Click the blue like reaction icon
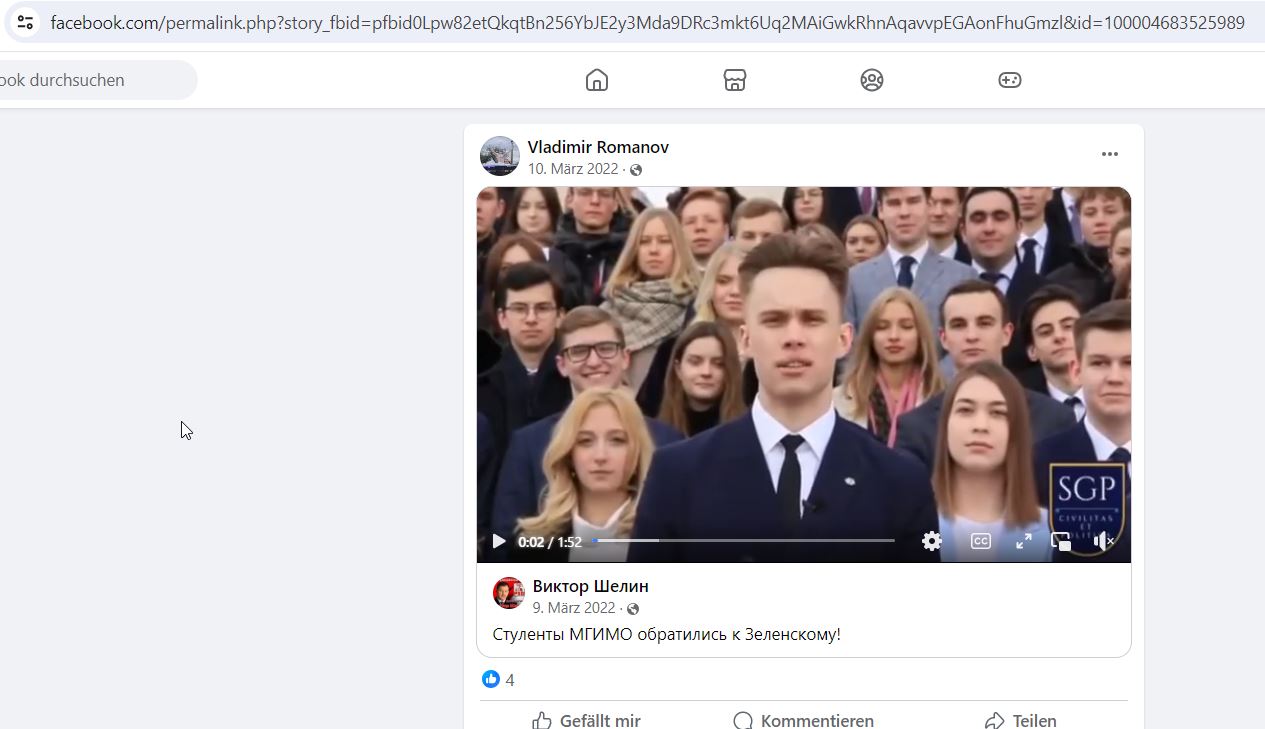The height and width of the screenshot is (729, 1265). (491, 679)
